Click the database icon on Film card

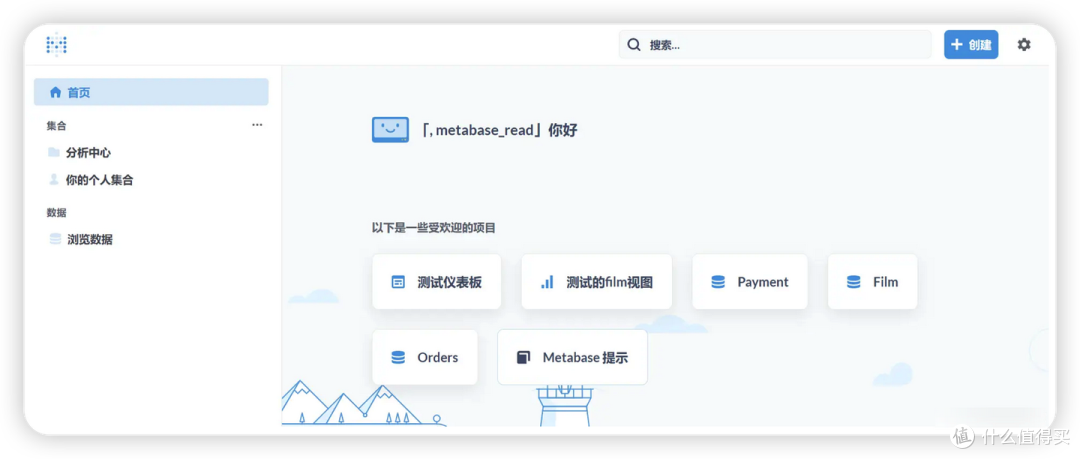point(853,282)
